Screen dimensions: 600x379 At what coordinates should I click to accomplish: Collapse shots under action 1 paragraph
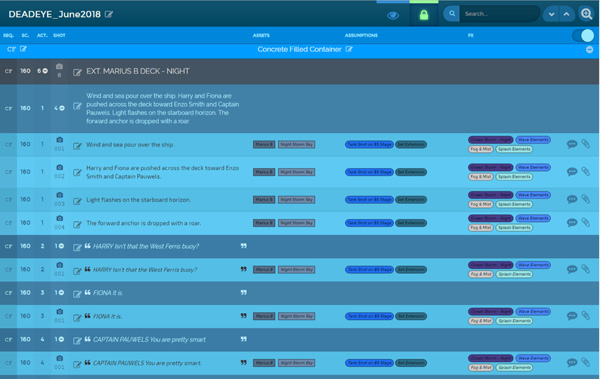62,108
